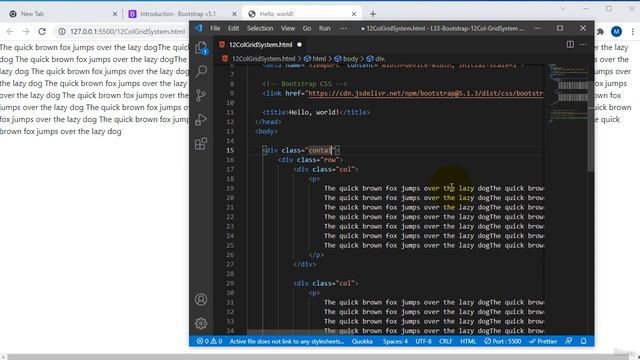Viewport: 640px width, 360px height.
Task: Go forward in Chrome browser
Action: pyautogui.click(x=26, y=31)
